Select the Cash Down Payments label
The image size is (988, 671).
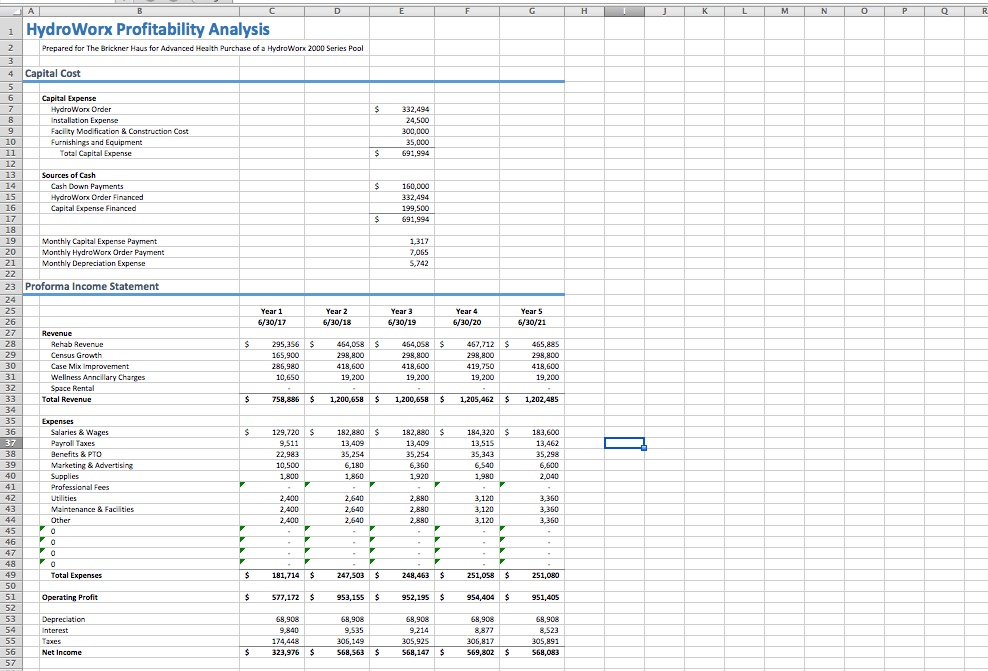click(x=87, y=186)
